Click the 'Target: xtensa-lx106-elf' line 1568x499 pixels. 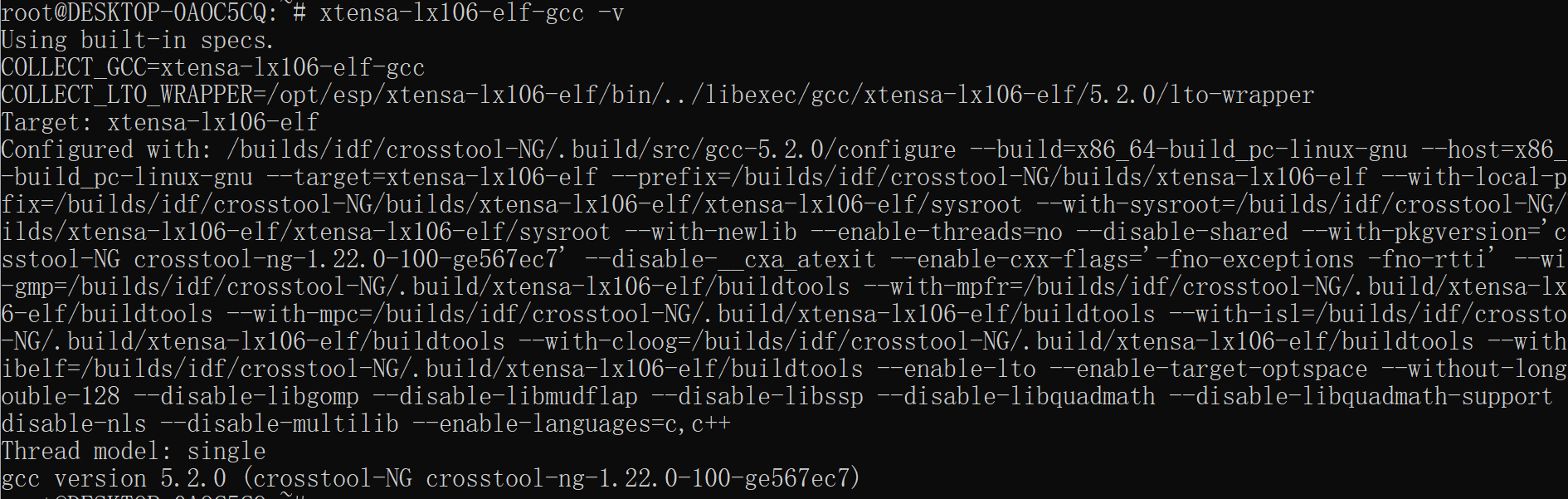[x=160, y=123]
